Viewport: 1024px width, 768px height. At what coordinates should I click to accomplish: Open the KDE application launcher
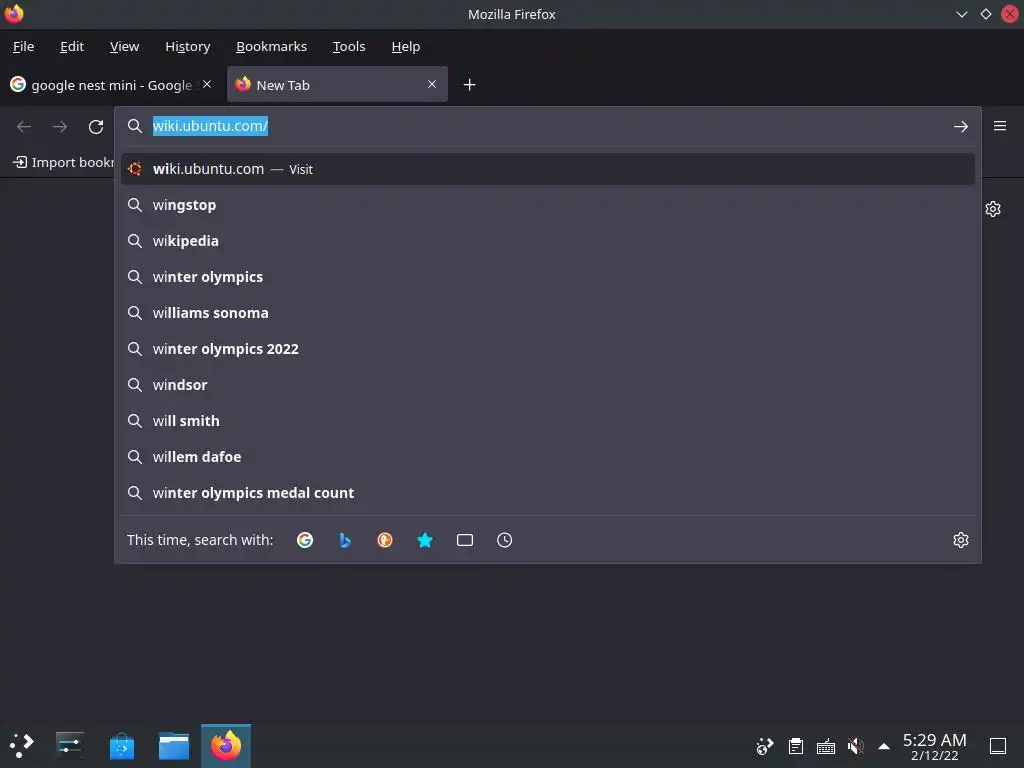22,745
